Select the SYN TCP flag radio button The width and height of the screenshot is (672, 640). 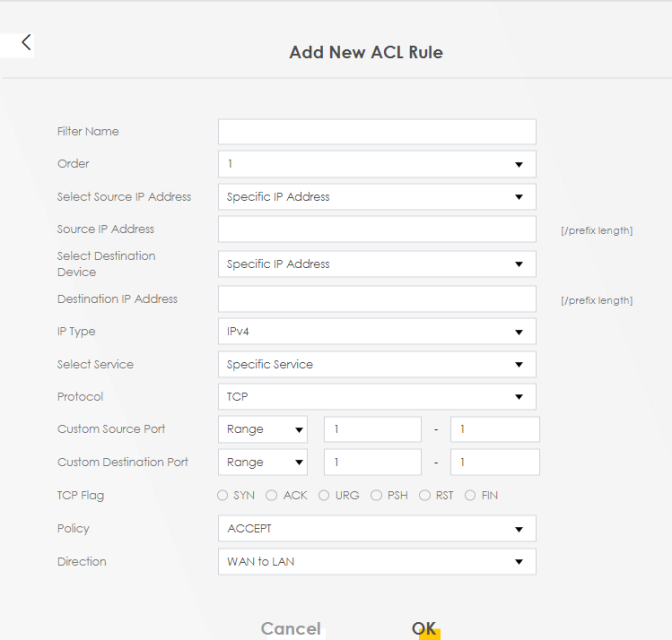(222, 495)
